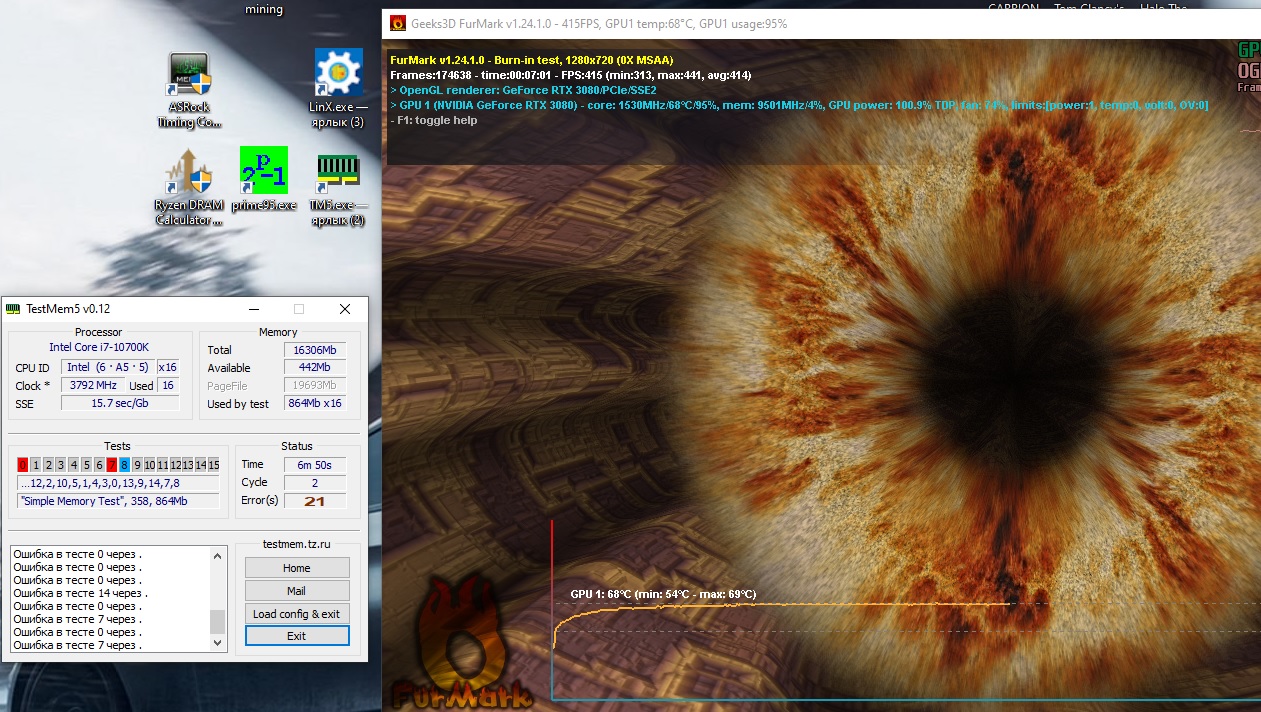Viewport: 1261px width, 712px height.
Task: Open the ASRock Timing Configurator desktop shortcut
Action: coord(189,90)
